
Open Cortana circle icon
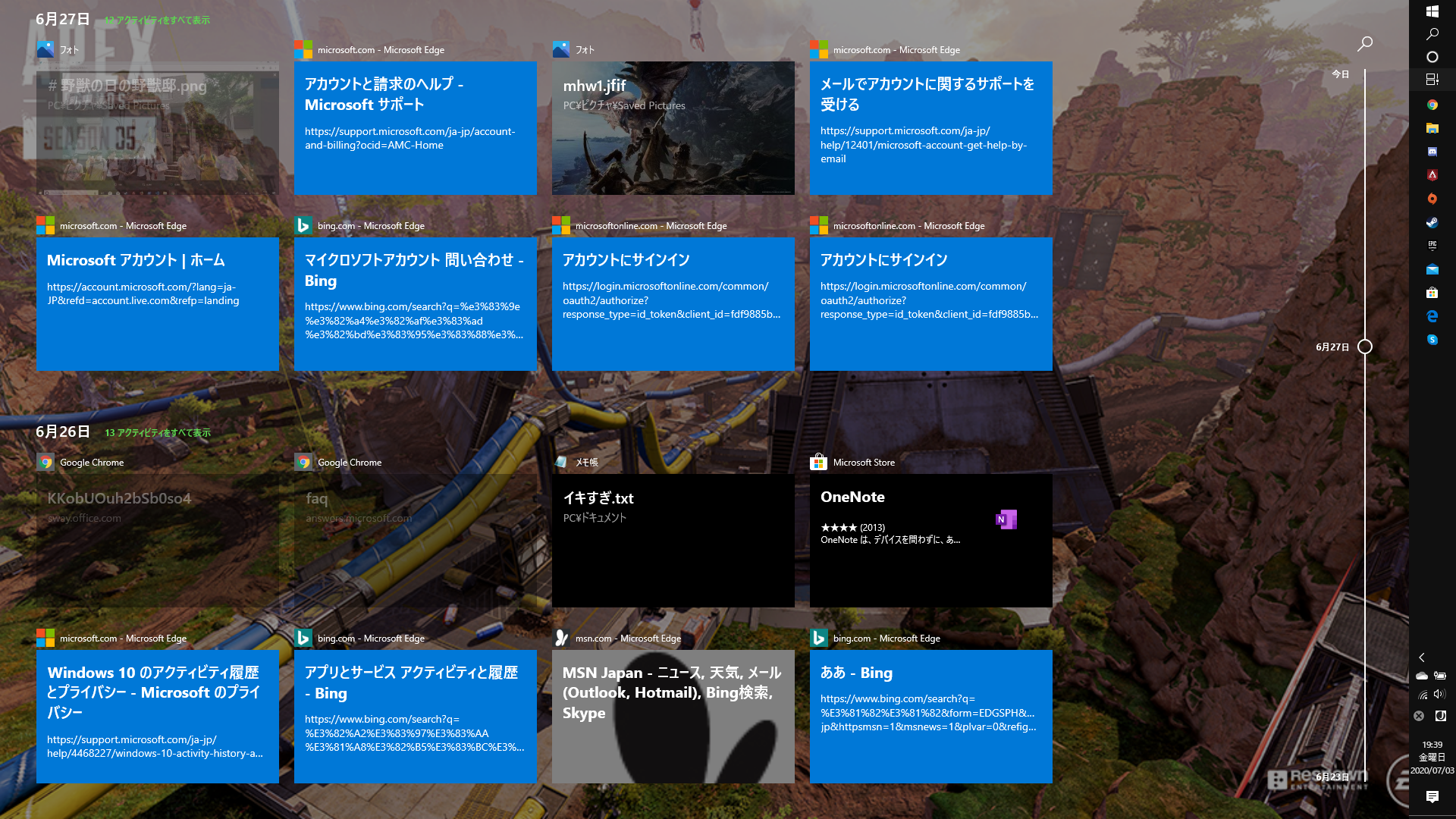coord(1432,57)
